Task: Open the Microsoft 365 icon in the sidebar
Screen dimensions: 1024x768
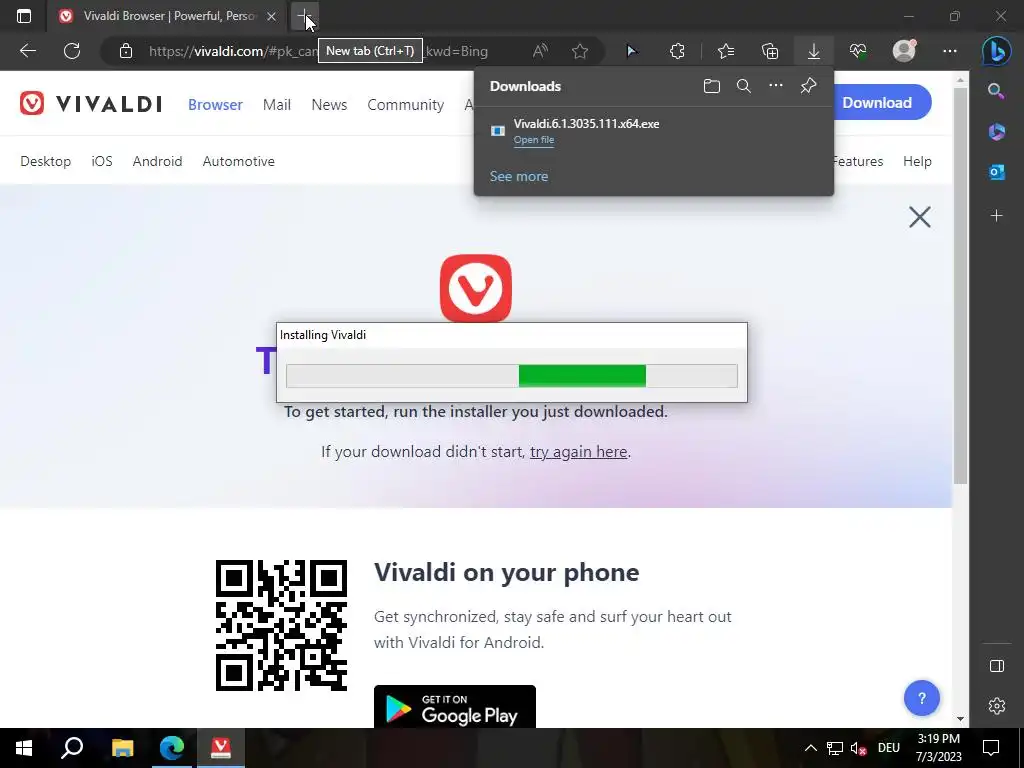Action: pos(996,131)
